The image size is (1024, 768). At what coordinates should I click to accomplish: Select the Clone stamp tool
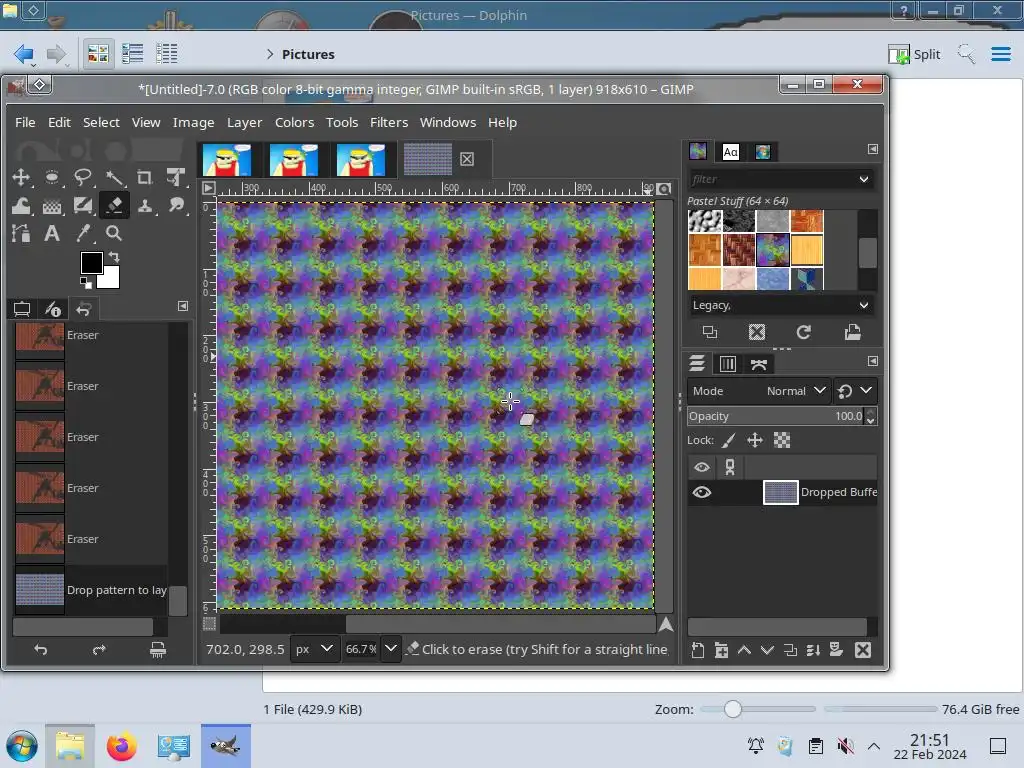(144, 205)
